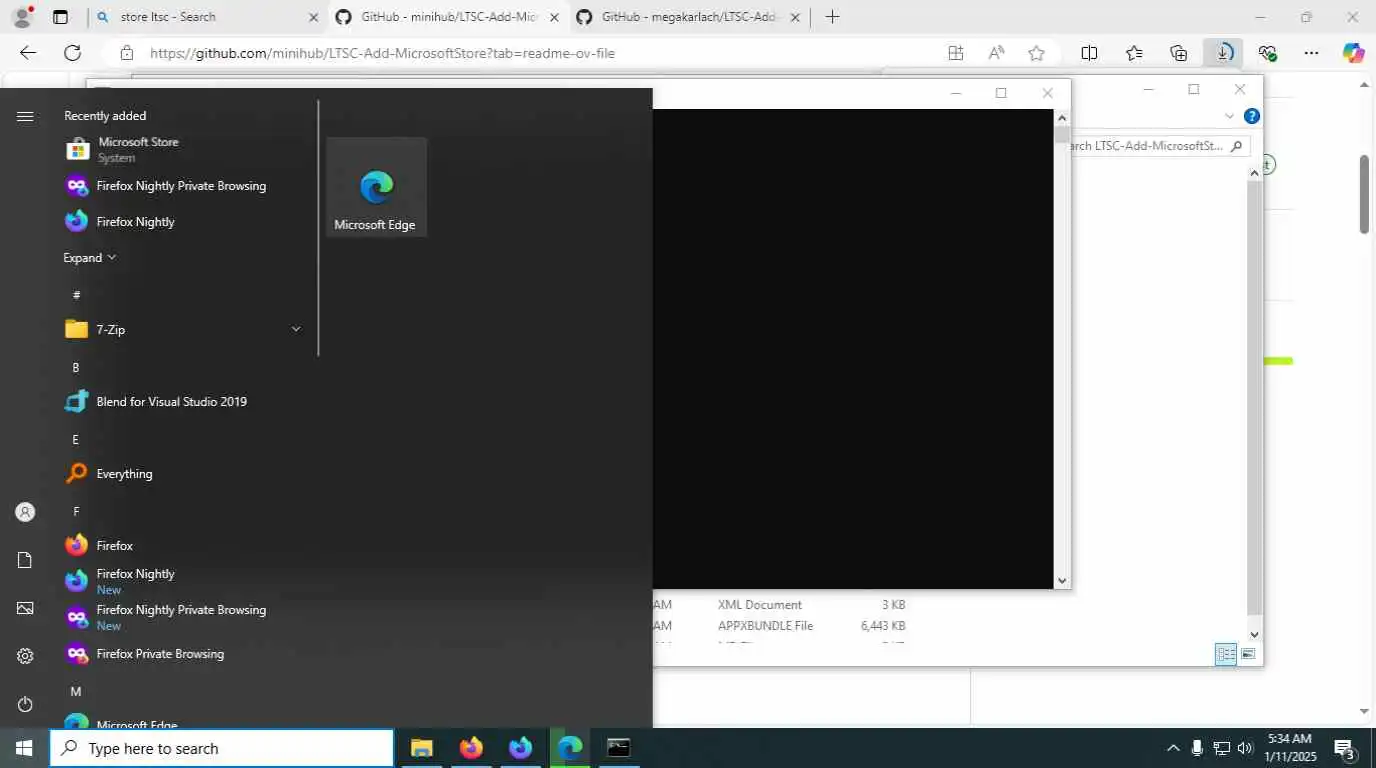Open Settings gear in Start sidebar

(25, 656)
